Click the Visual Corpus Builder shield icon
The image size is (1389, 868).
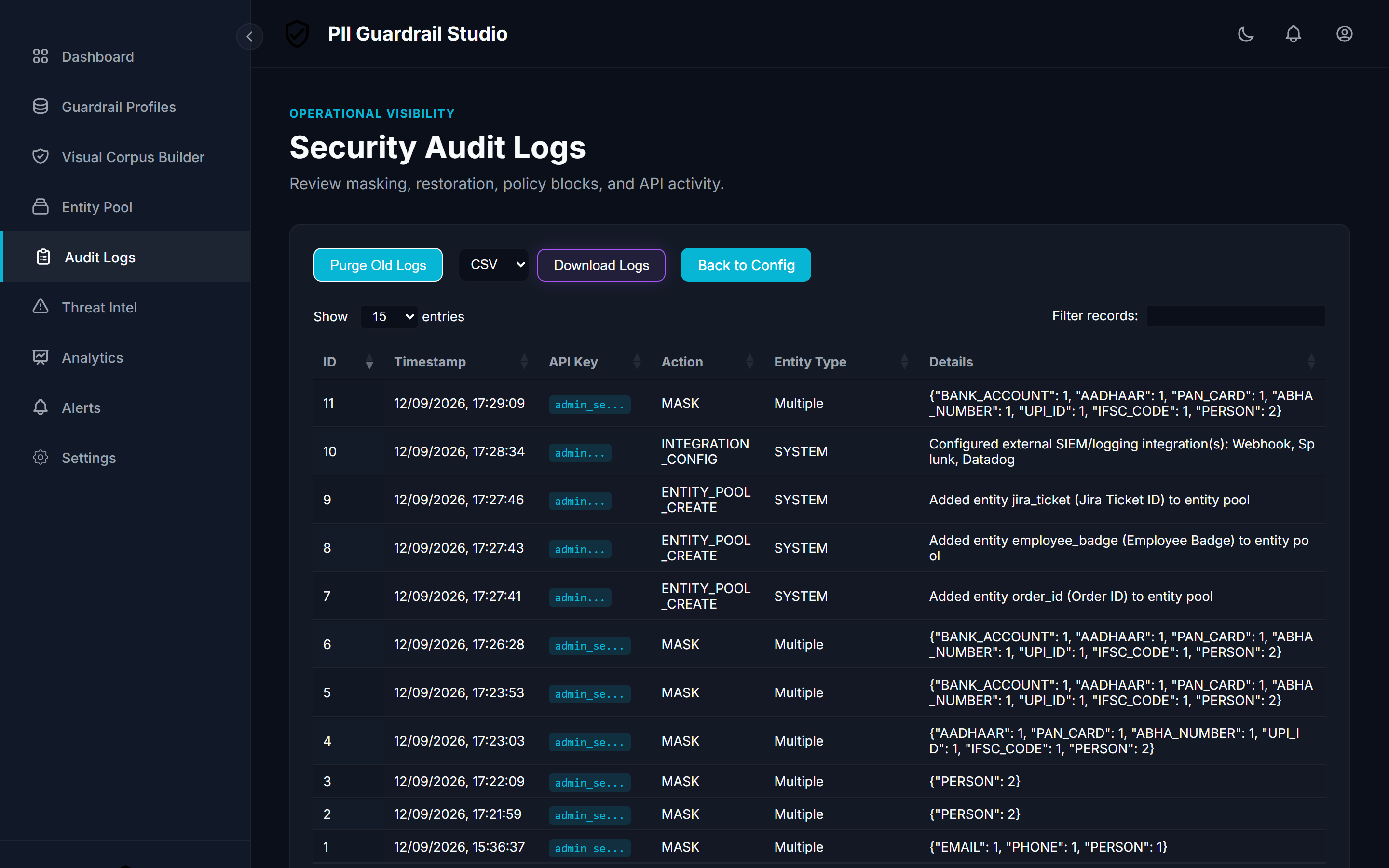(x=40, y=156)
